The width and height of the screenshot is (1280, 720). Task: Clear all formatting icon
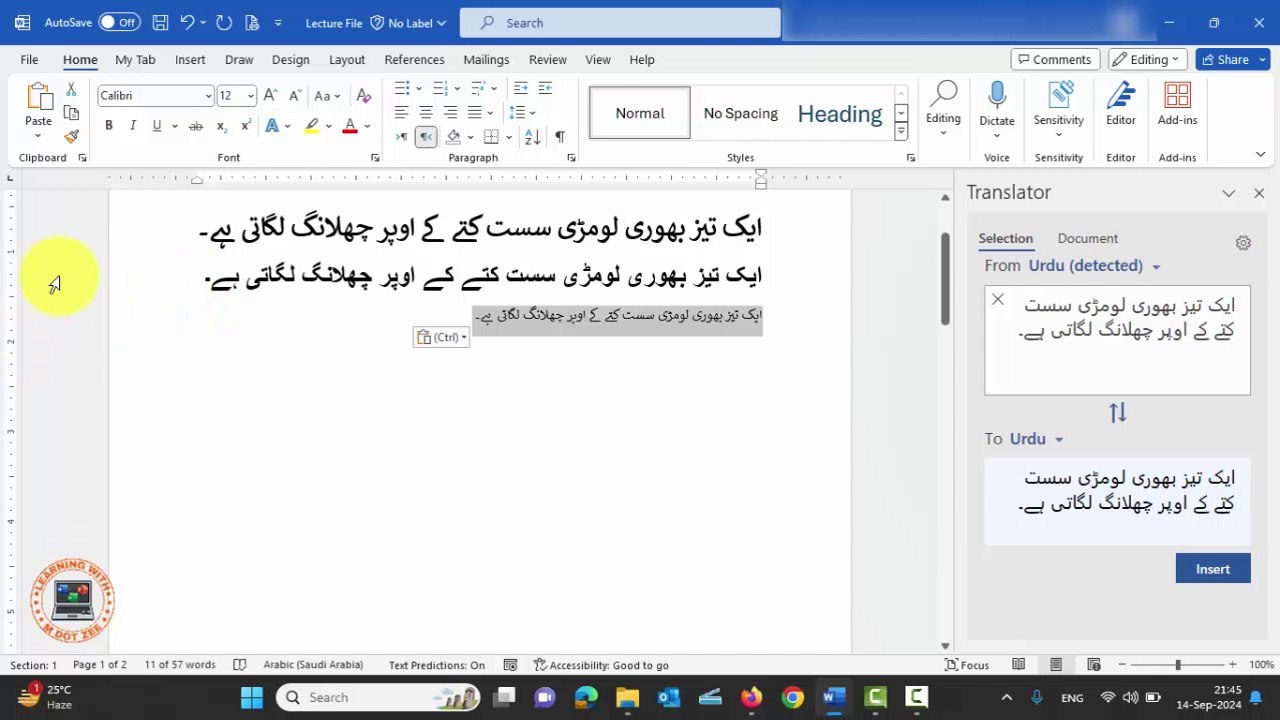(363, 95)
